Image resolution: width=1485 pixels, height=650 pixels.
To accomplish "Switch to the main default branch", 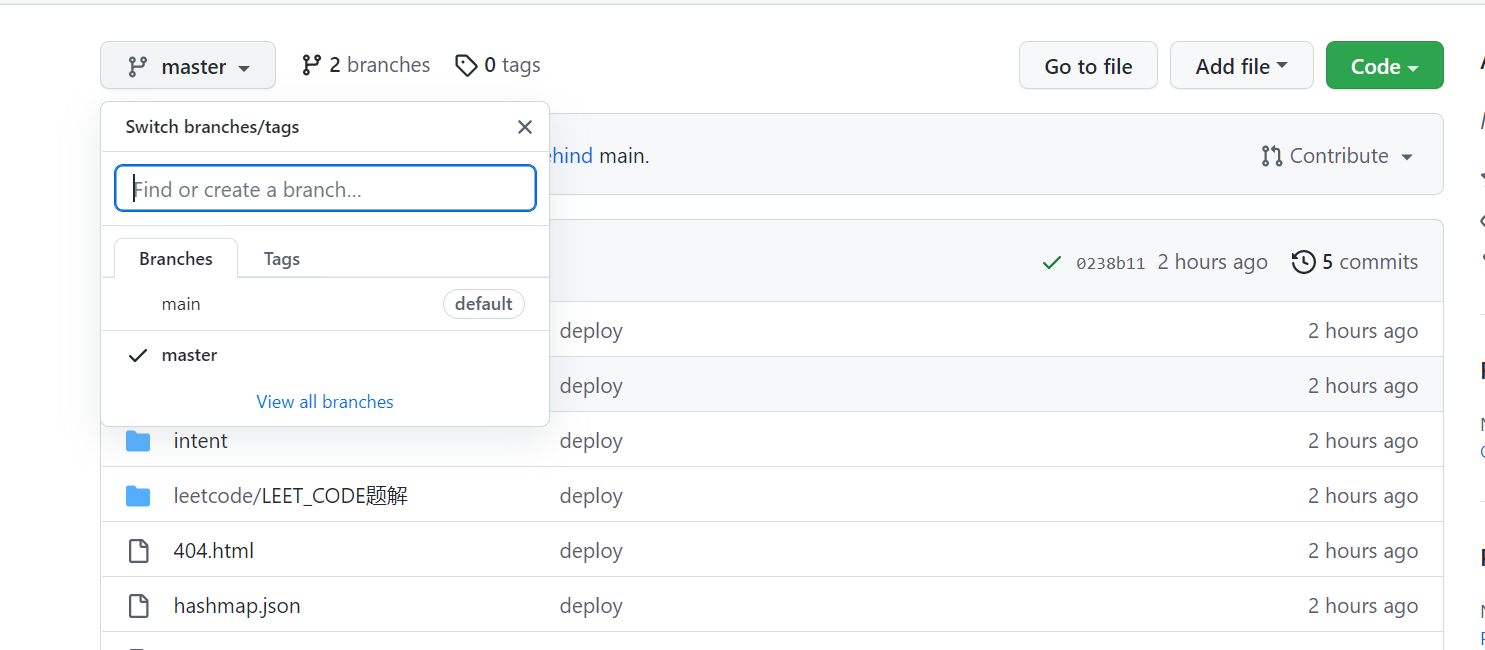I will pos(182,304).
